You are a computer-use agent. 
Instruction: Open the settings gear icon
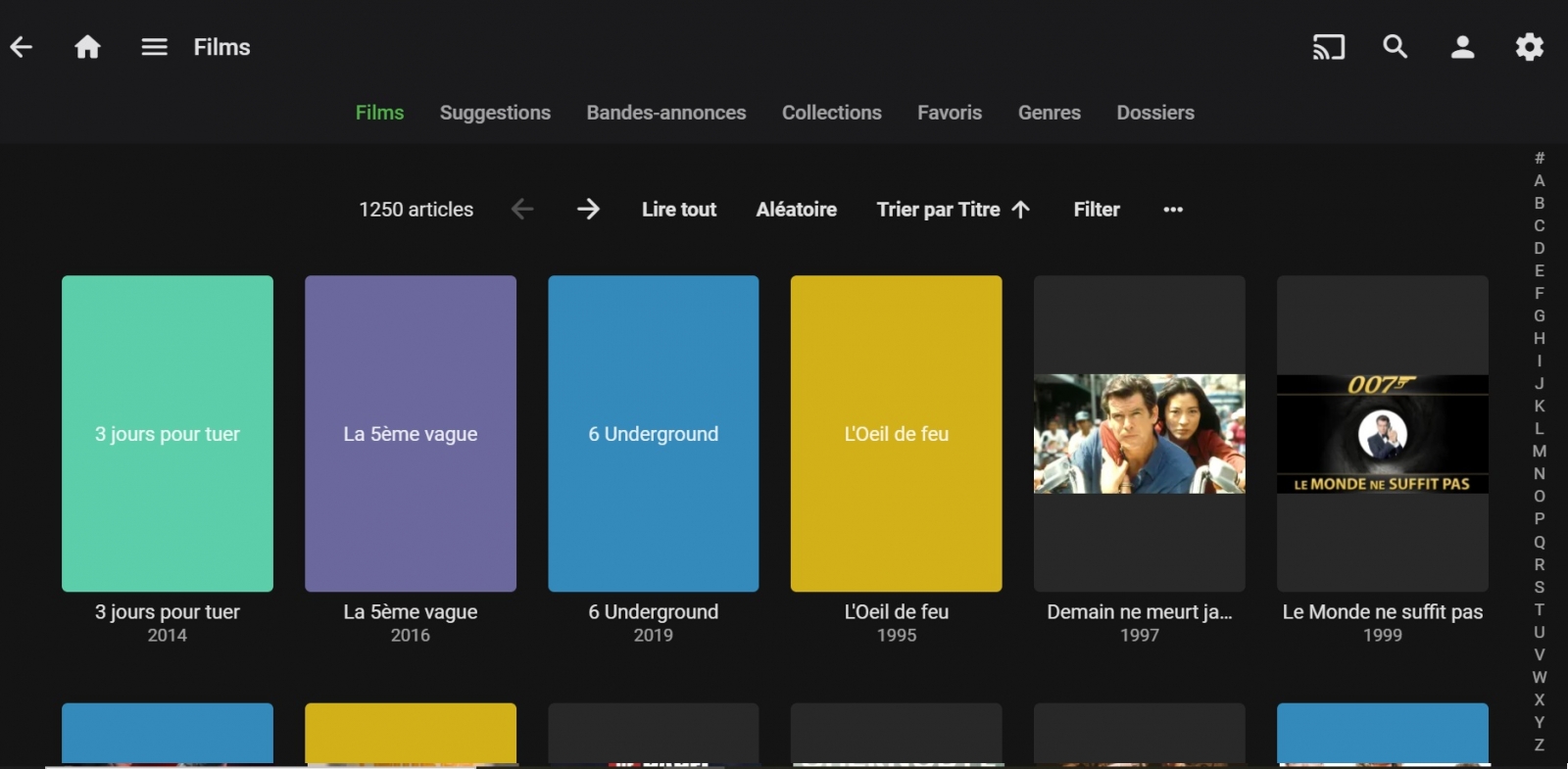pos(1529,47)
